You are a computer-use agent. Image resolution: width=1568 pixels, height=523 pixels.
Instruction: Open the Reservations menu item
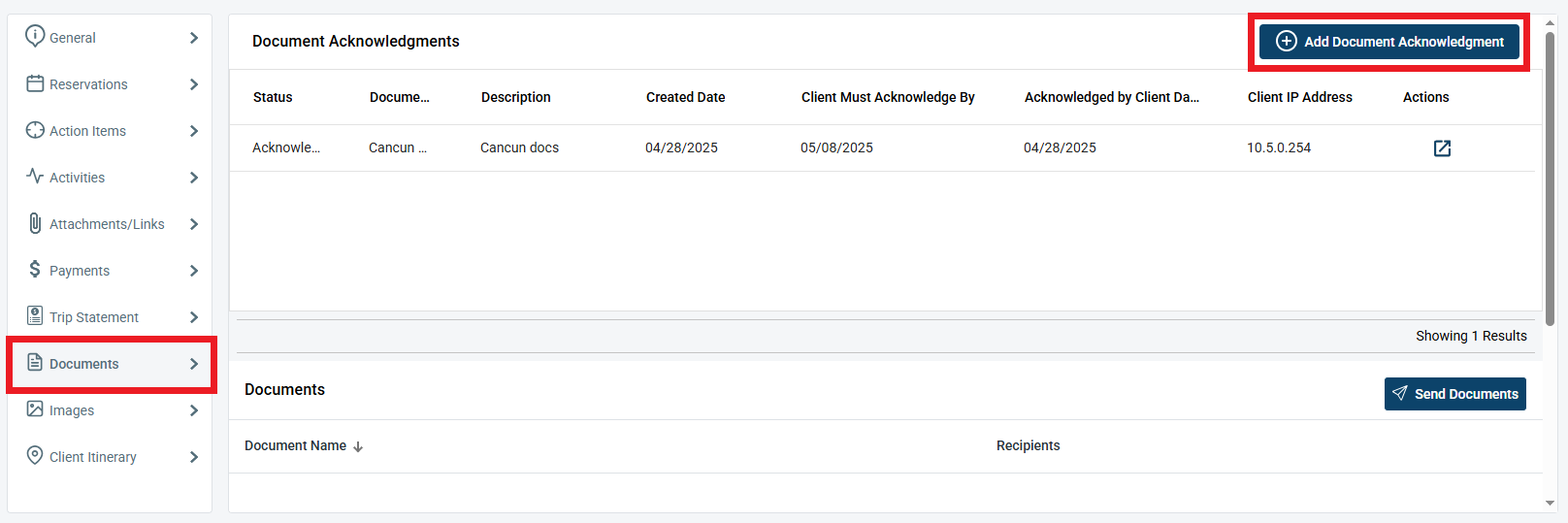111,84
